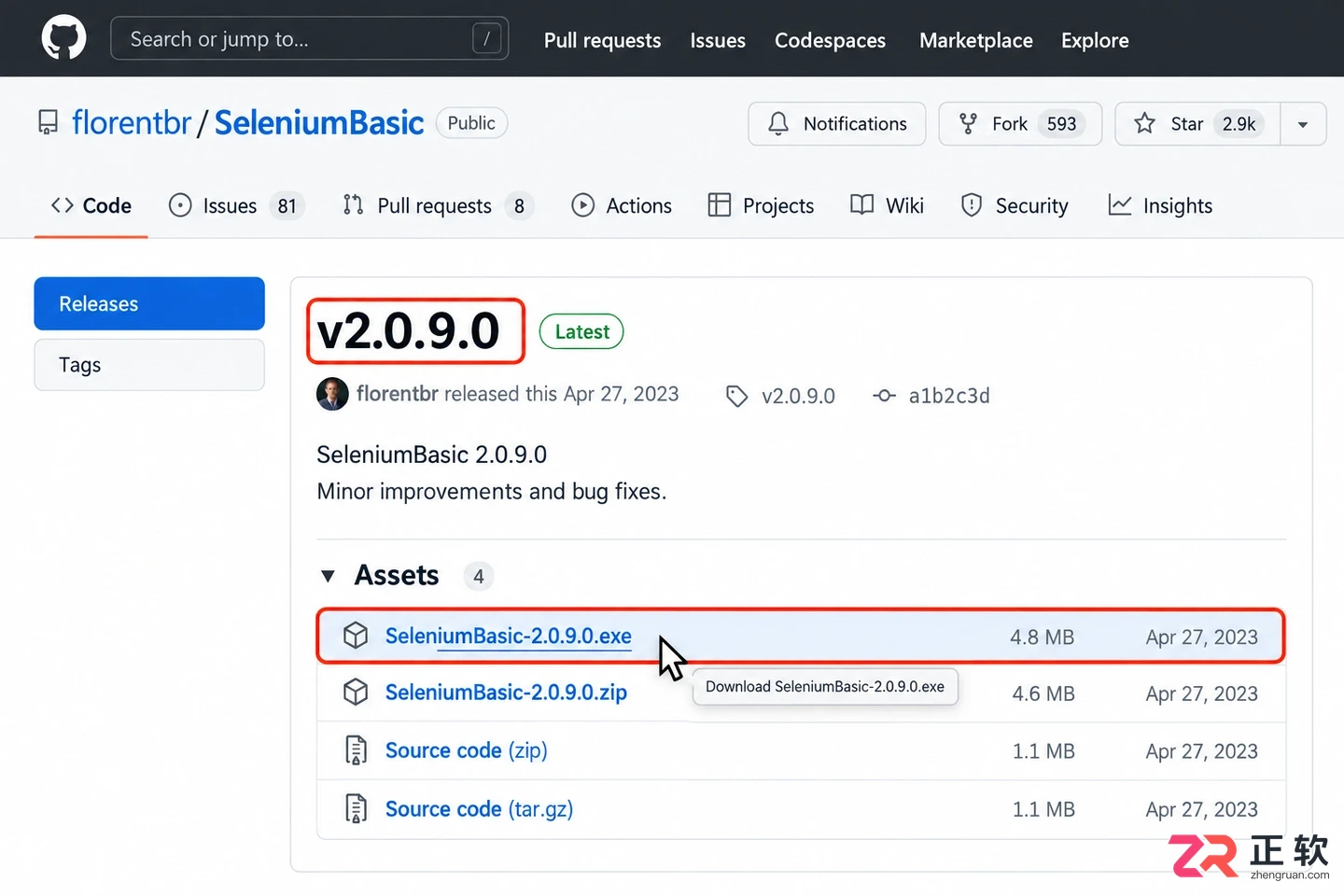
Task: Open Marketplace page
Action: click(975, 40)
